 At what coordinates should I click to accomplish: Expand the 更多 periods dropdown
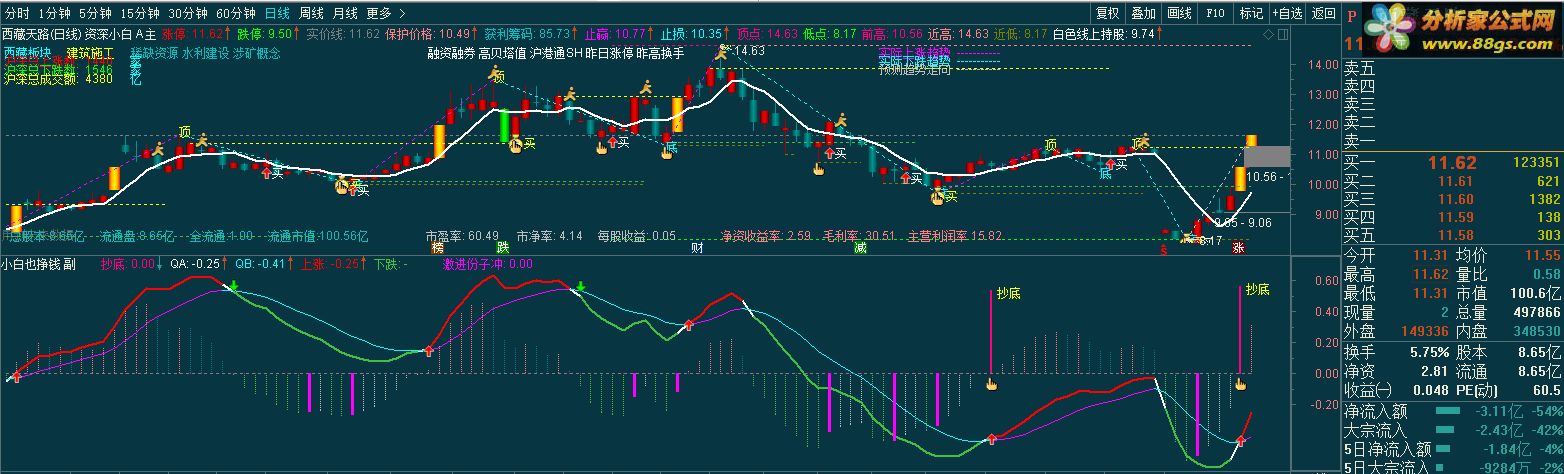click(385, 14)
